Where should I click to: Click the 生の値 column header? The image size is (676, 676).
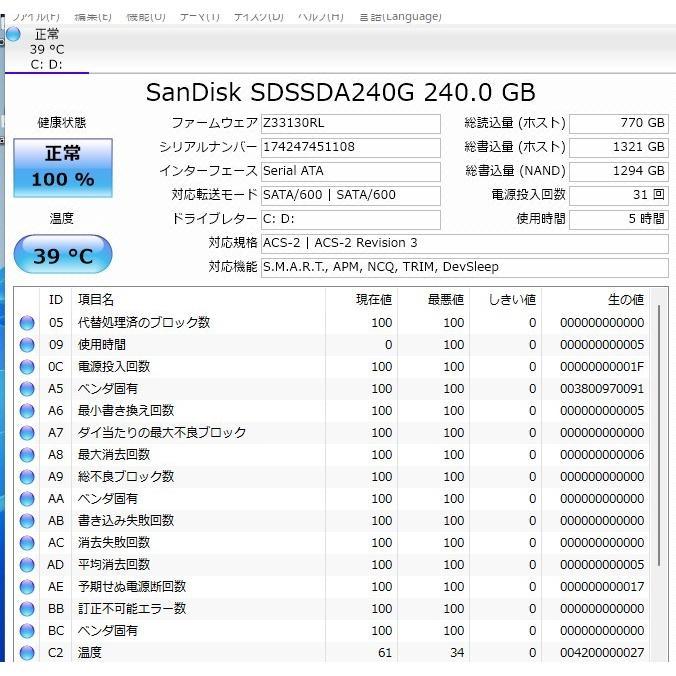coord(595,300)
